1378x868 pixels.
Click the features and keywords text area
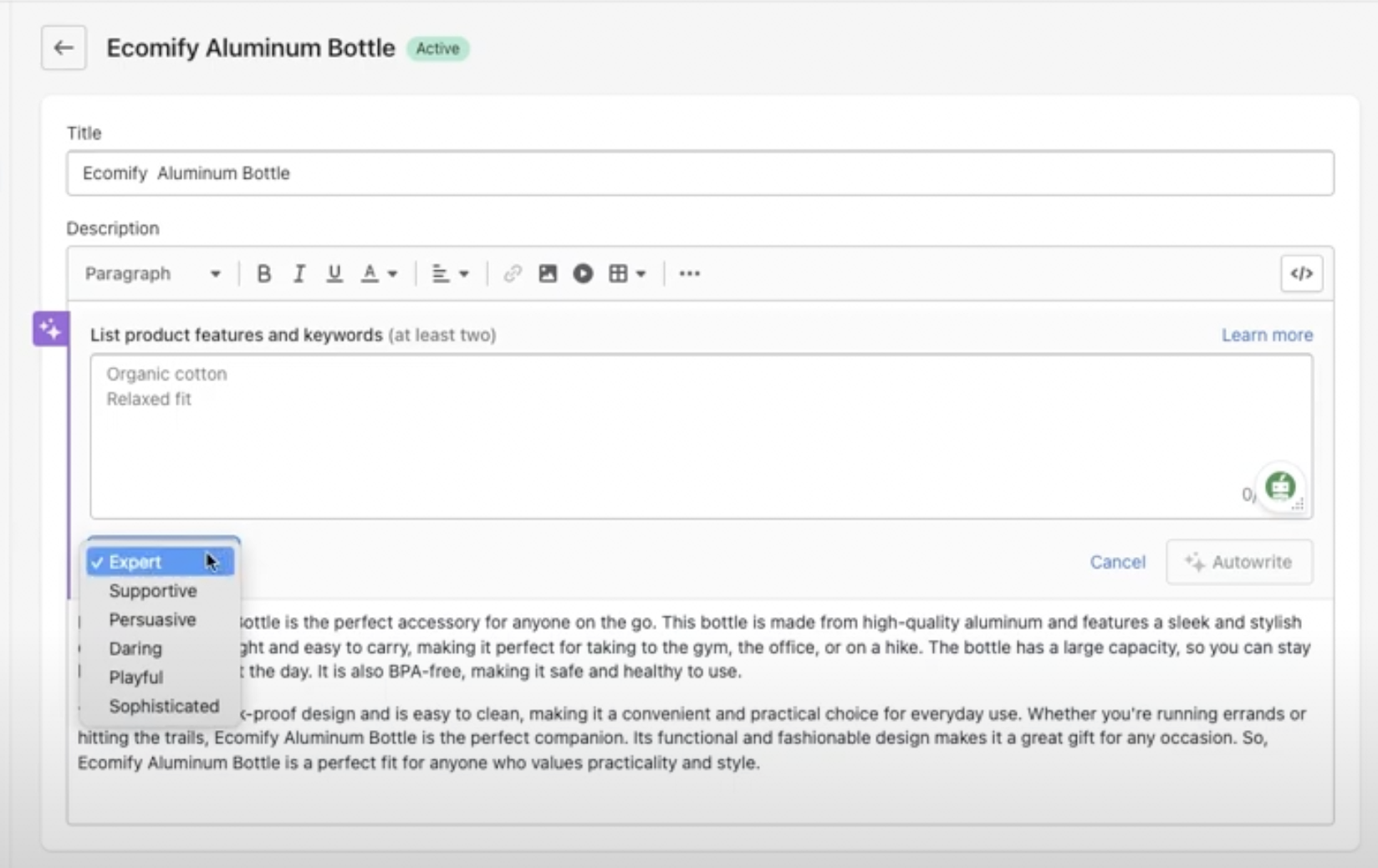point(701,436)
